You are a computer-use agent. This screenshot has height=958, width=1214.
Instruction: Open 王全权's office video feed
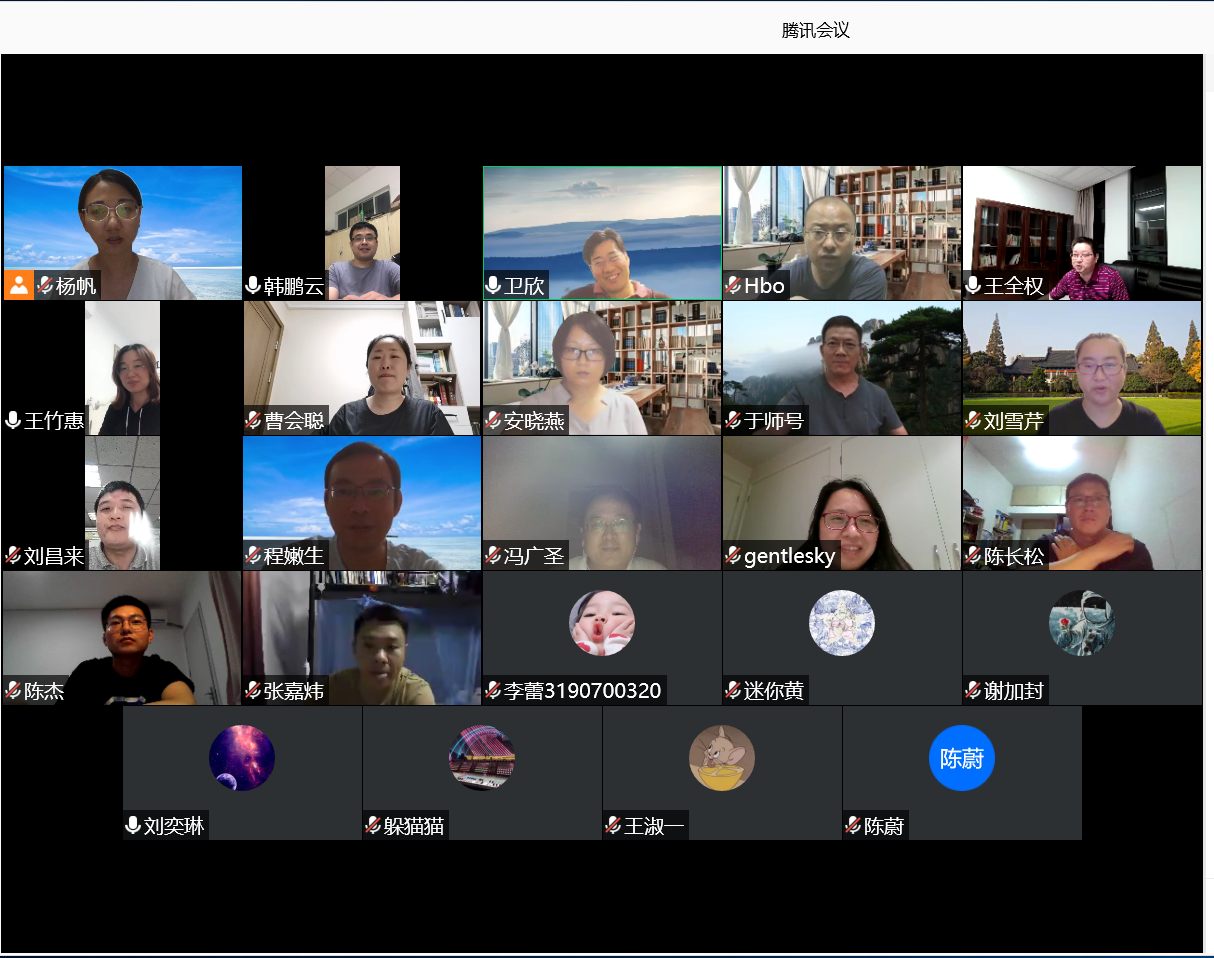tap(1082, 233)
